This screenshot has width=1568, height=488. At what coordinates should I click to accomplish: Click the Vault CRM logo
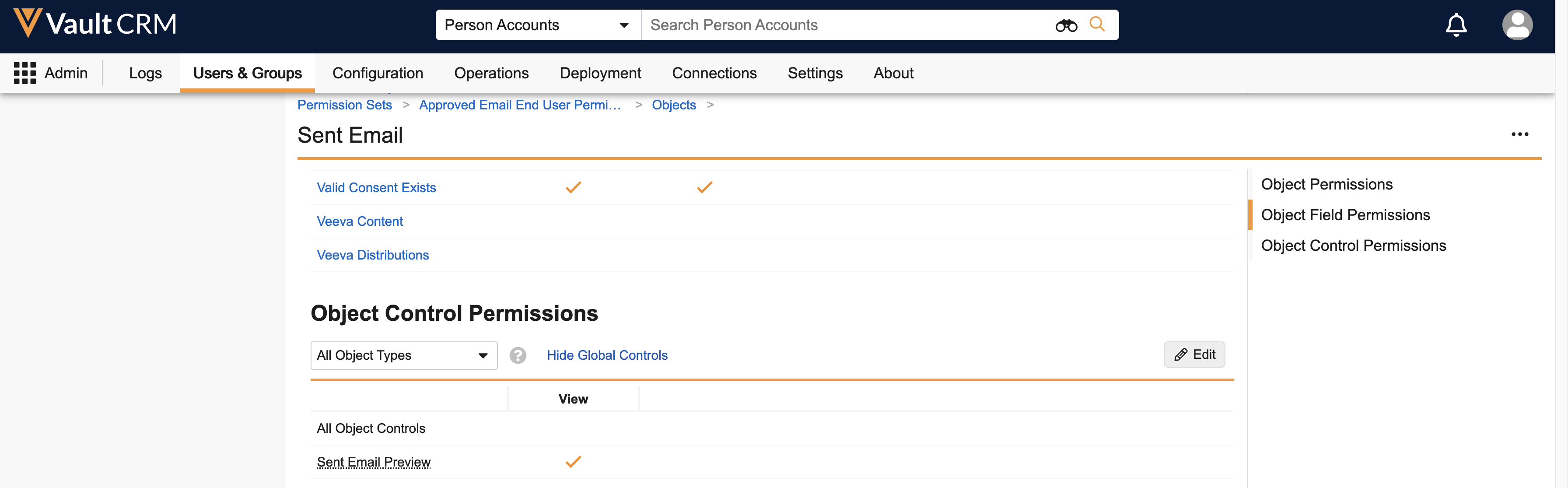click(95, 24)
